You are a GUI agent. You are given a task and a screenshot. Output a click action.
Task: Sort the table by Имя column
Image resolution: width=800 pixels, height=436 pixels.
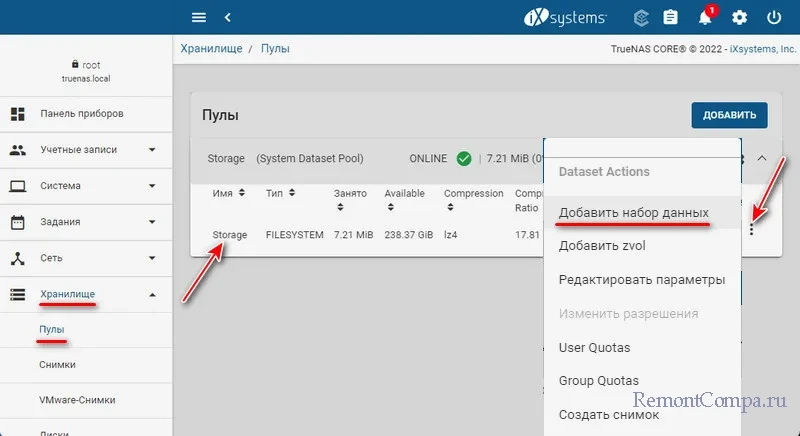(x=224, y=193)
